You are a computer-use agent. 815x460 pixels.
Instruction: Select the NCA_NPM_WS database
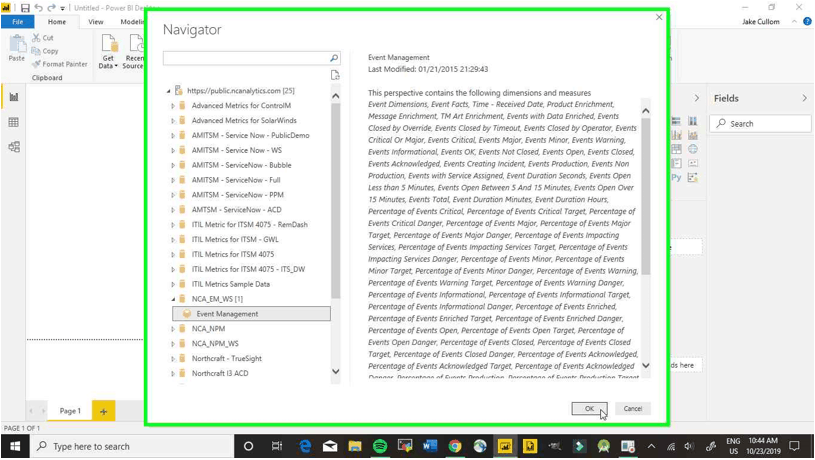pos(215,344)
